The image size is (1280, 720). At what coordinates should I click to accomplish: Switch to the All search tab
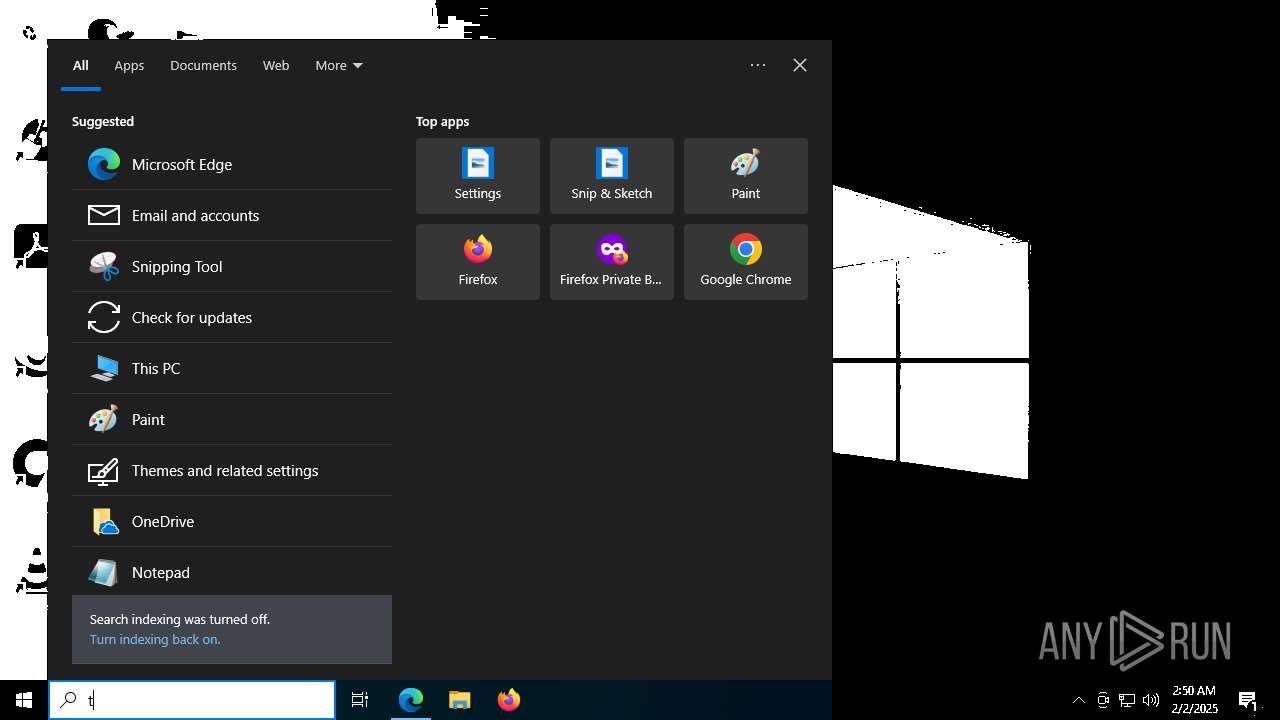pos(81,65)
